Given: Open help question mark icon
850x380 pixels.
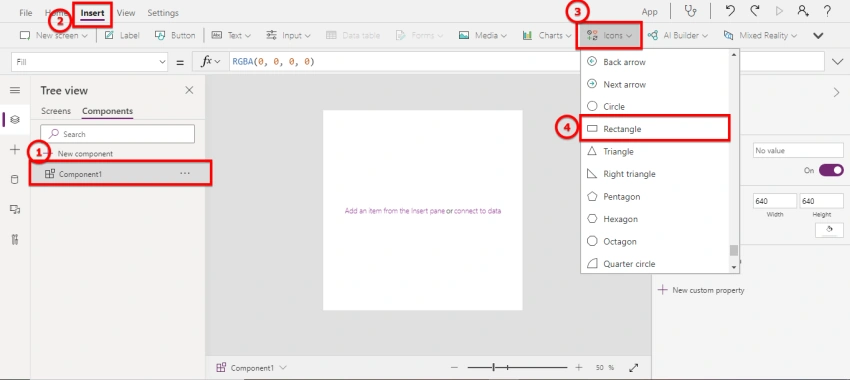Looking at the screenshot, I should [827, 11].
